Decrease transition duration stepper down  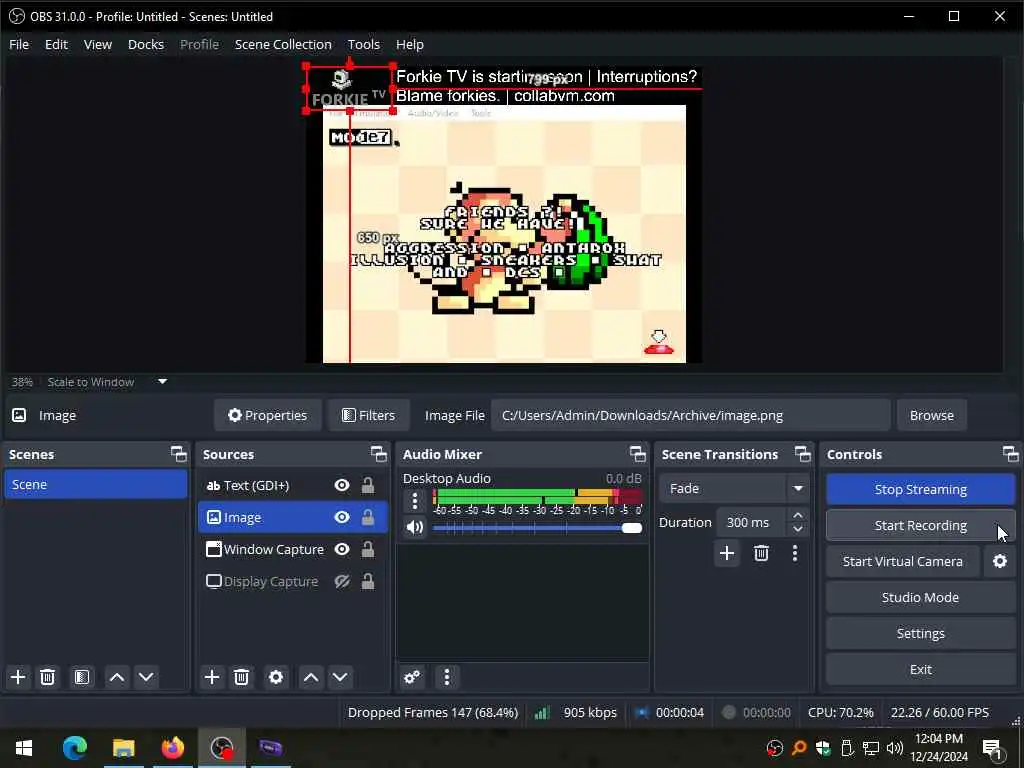pyautogui.click(x=798, y=530)
